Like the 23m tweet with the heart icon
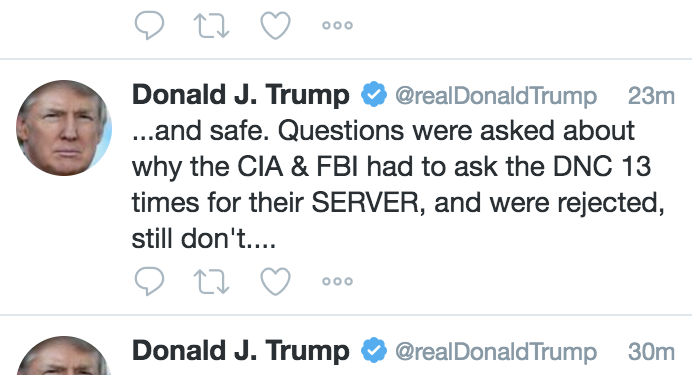692x375 pixels. click(275, 281)
